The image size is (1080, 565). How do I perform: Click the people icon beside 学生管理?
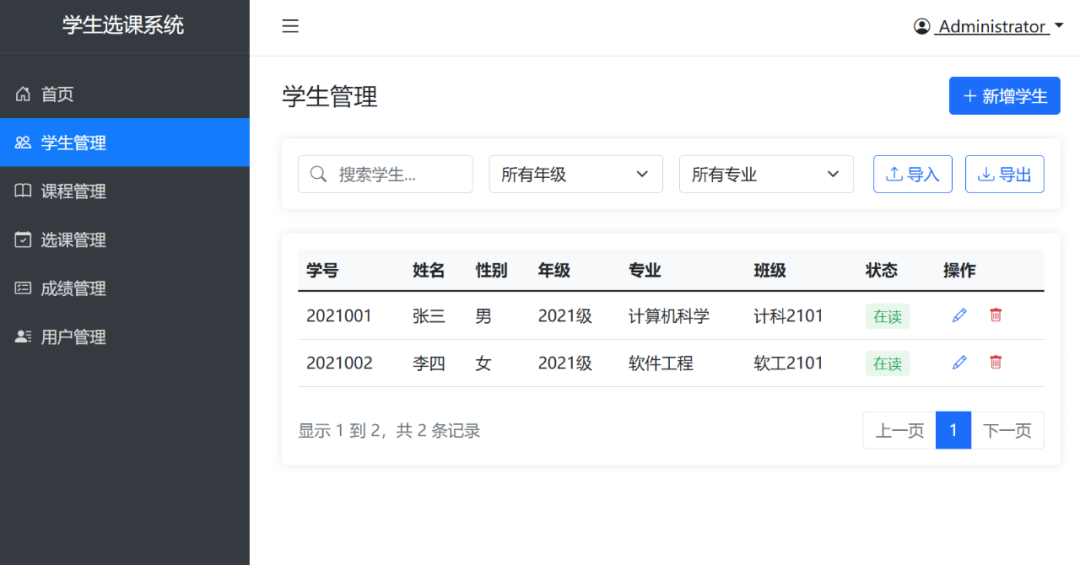point(23,143)
